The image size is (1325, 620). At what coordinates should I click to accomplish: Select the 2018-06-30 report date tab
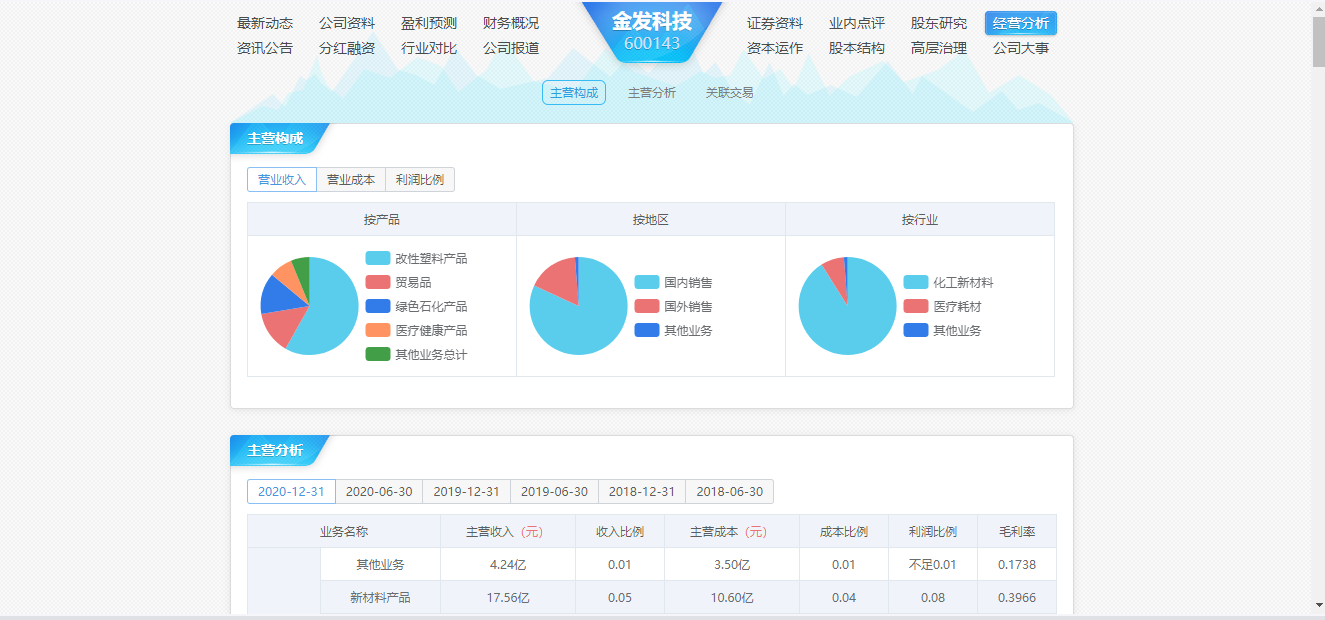pyautogui.click(x=730, y=492)
